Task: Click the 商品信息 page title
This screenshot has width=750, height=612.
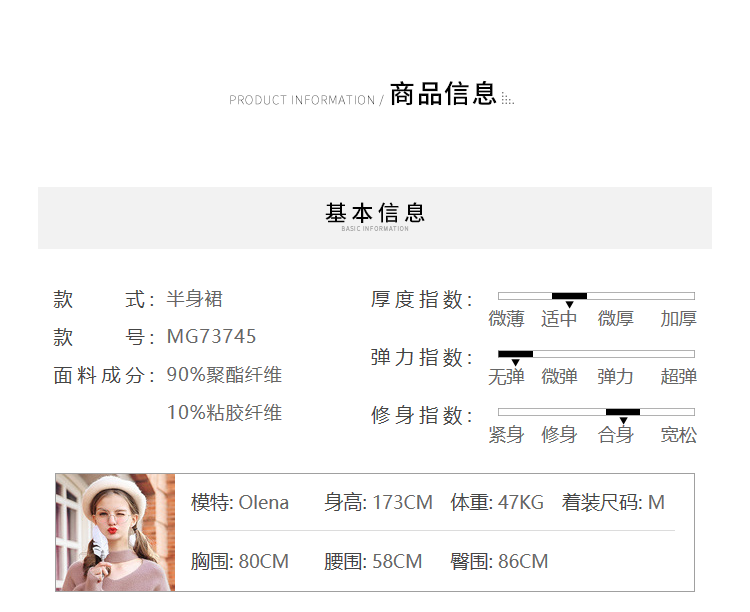Action: click(443, 95)
